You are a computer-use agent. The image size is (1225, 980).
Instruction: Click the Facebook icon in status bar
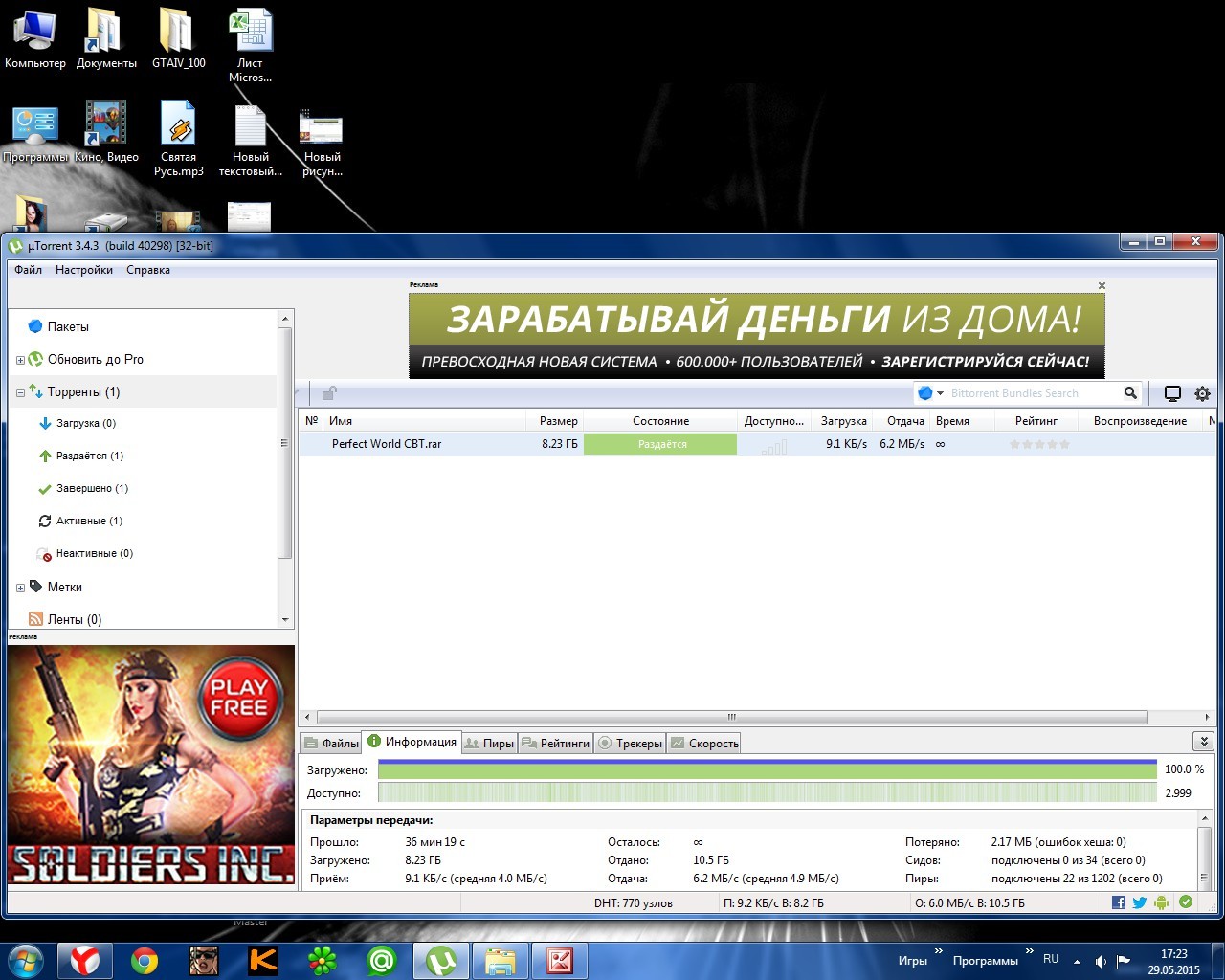coord(1118,902)
